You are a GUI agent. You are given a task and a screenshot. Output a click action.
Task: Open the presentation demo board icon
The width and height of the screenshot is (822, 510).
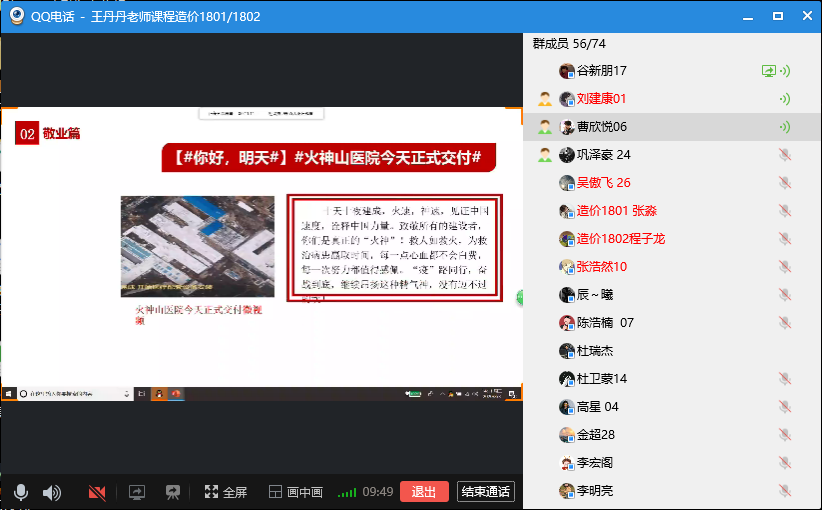[x=172, y=492]
